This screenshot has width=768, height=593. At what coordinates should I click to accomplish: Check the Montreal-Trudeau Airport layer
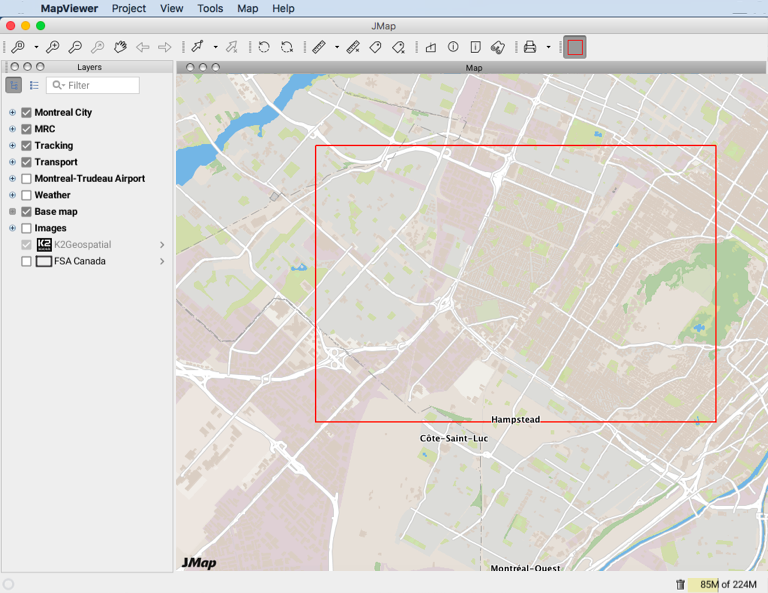[27, 179]
